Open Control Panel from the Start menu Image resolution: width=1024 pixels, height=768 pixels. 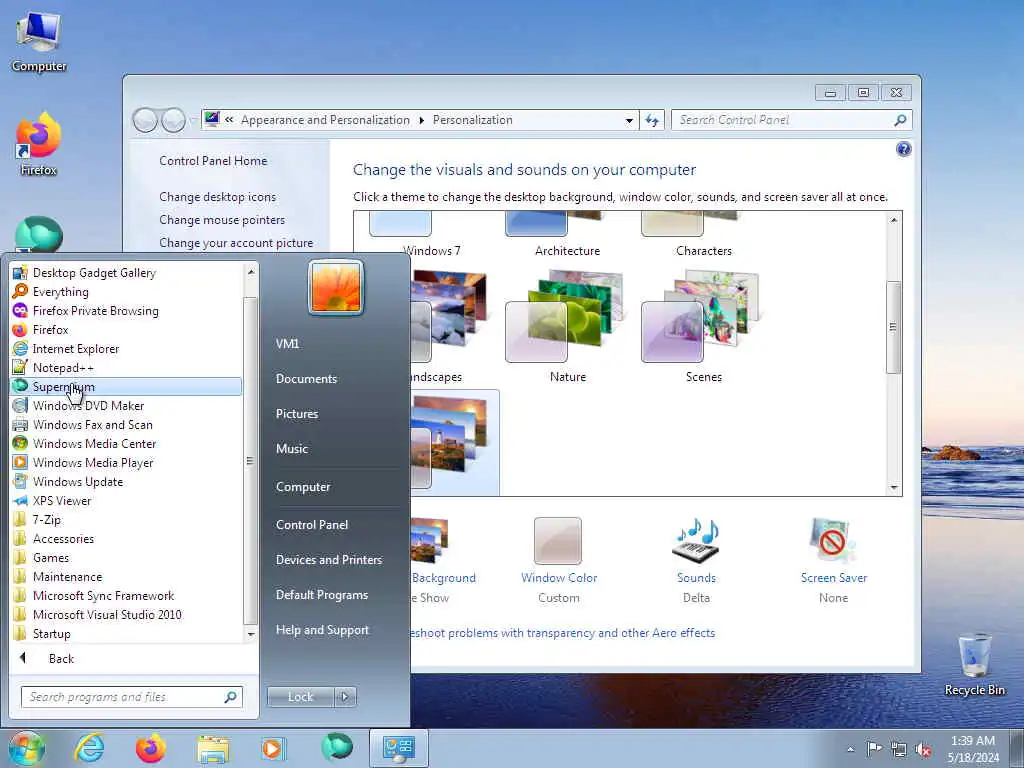pyautogui.click(x=312, y=525)
